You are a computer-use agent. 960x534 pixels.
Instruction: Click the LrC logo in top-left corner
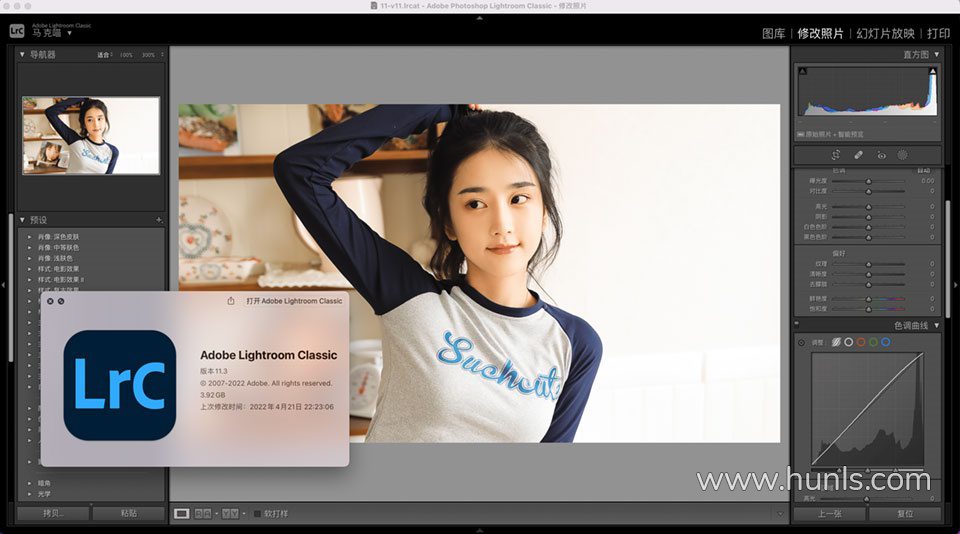[x=17, y=30]
